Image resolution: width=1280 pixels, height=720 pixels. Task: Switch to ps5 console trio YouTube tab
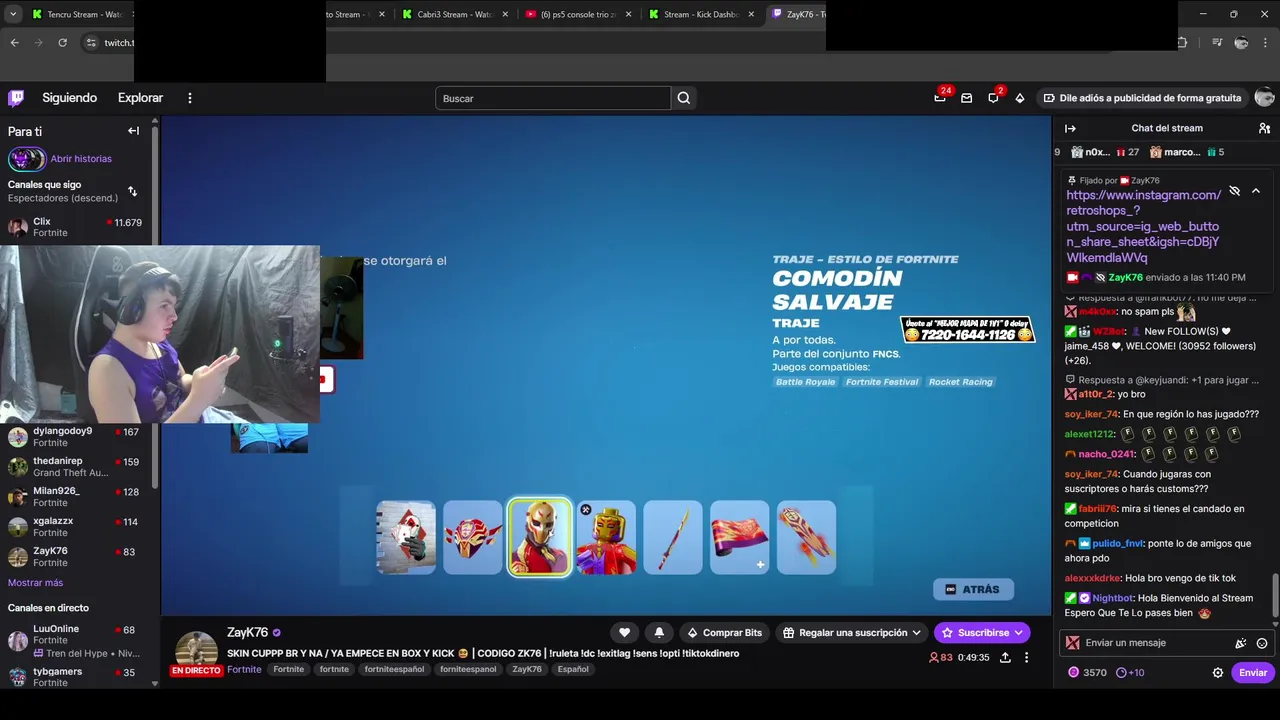(579, 14)
